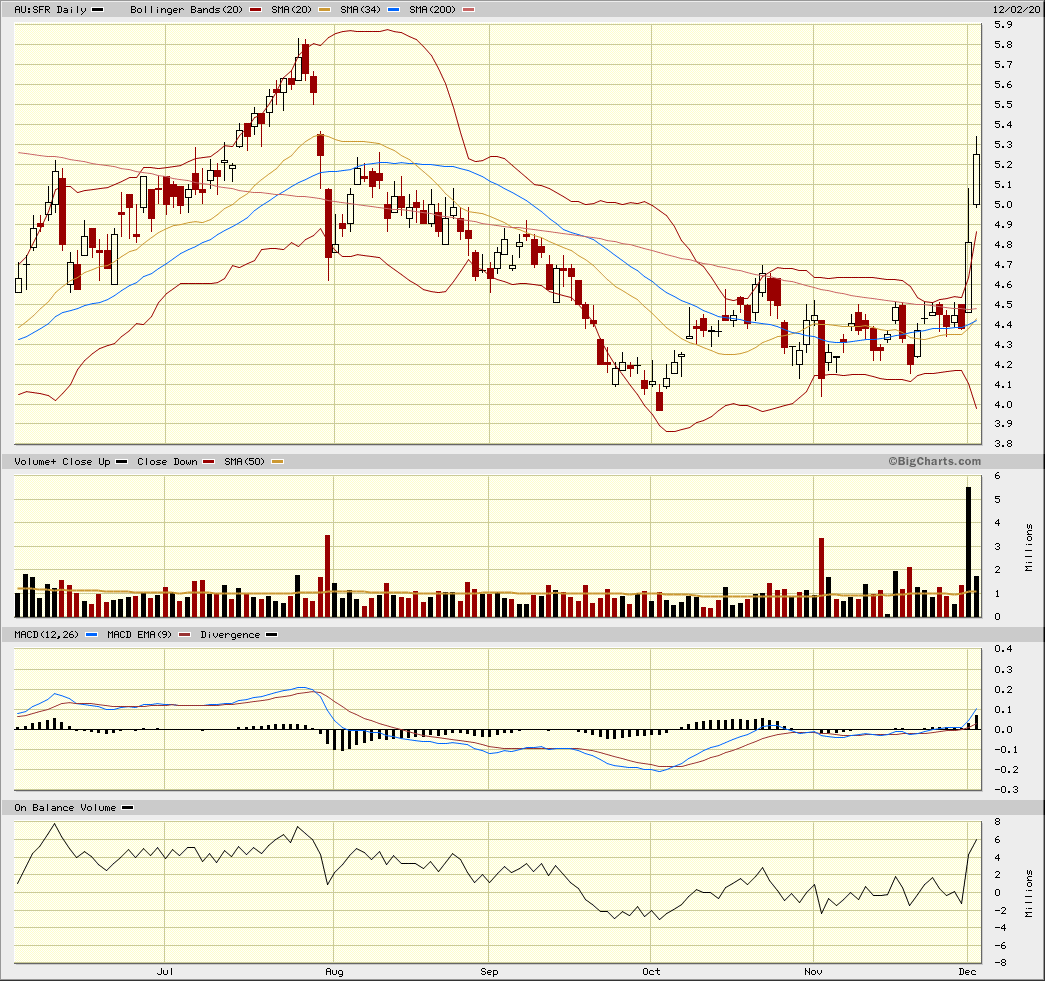Click the blue SMA(34) legend swatch
The image size is (1045, 981).
coord(393,10)
